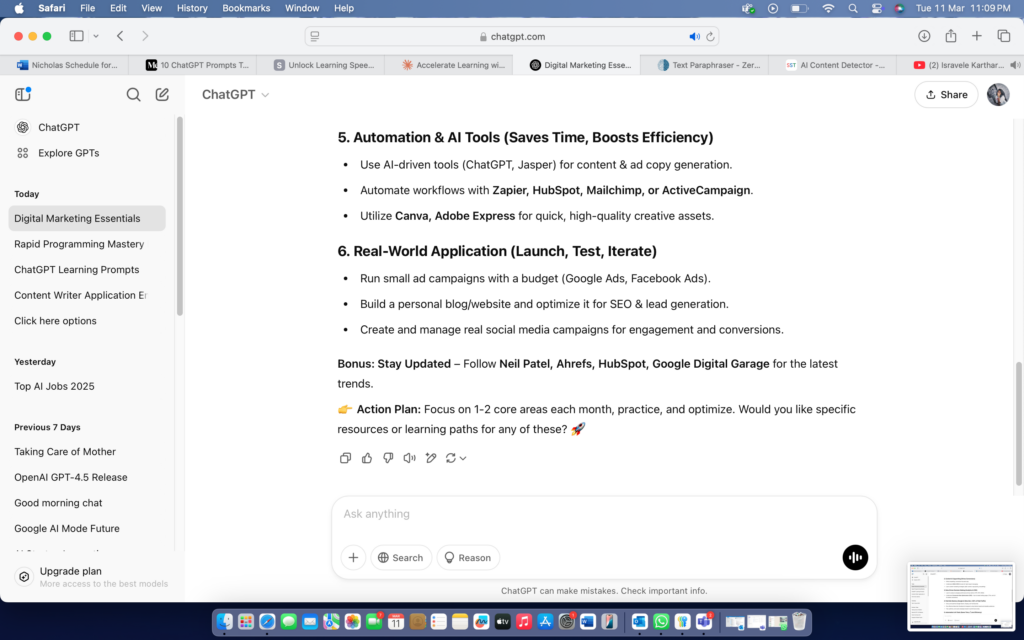Open the Edit in canvas pencil icon

pyautogui.click(x=431, y=458)
